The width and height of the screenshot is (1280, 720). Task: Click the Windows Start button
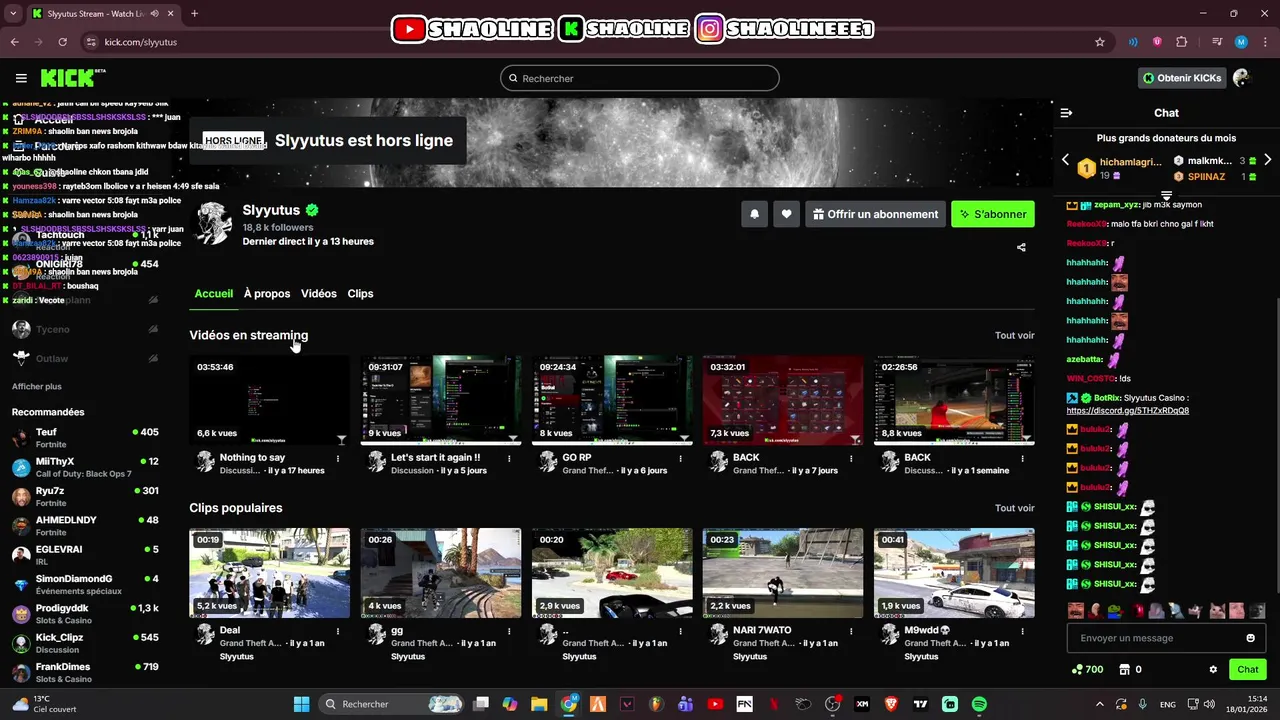(301, 704)
